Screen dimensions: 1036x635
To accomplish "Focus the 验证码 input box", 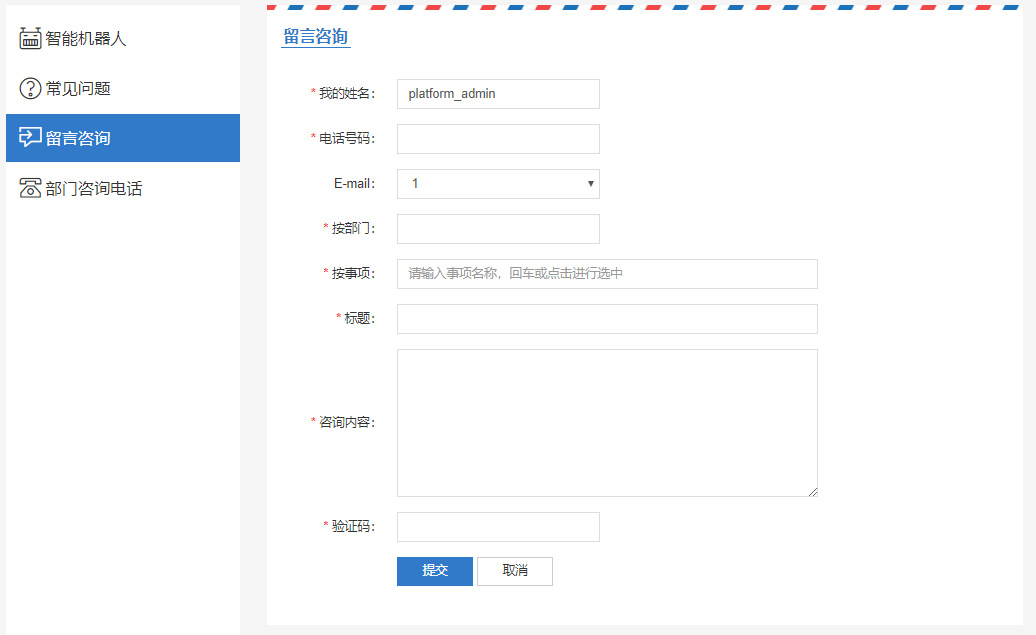I will tap(498, 527).
